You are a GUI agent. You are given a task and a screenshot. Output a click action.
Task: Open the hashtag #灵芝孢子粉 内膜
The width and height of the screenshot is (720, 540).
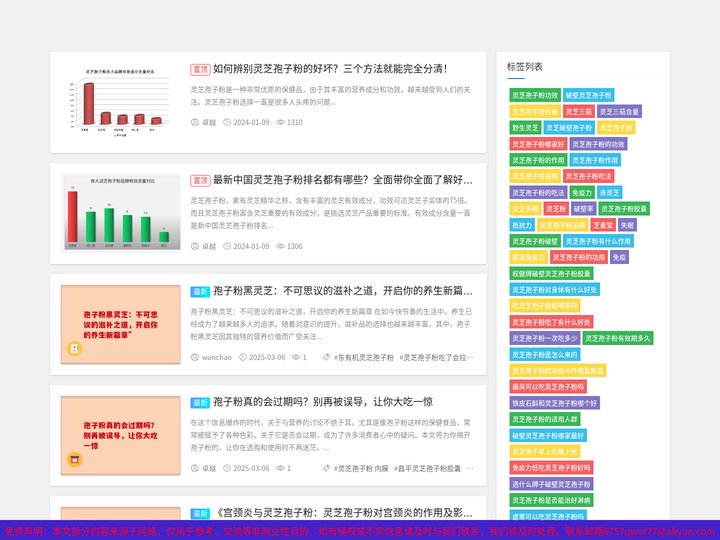tap(361, 468)
